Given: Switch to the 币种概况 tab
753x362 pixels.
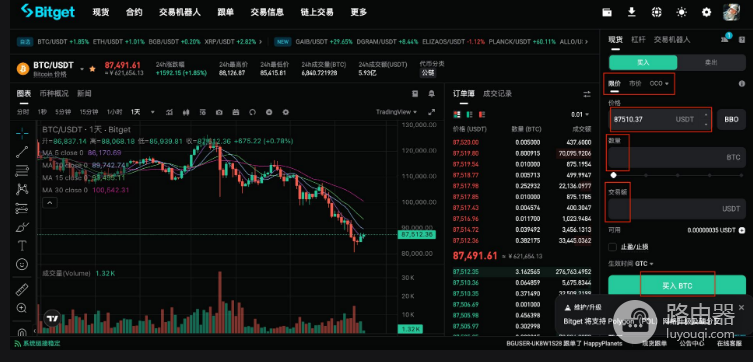Looking at the screenshot, I should point(54,93).
